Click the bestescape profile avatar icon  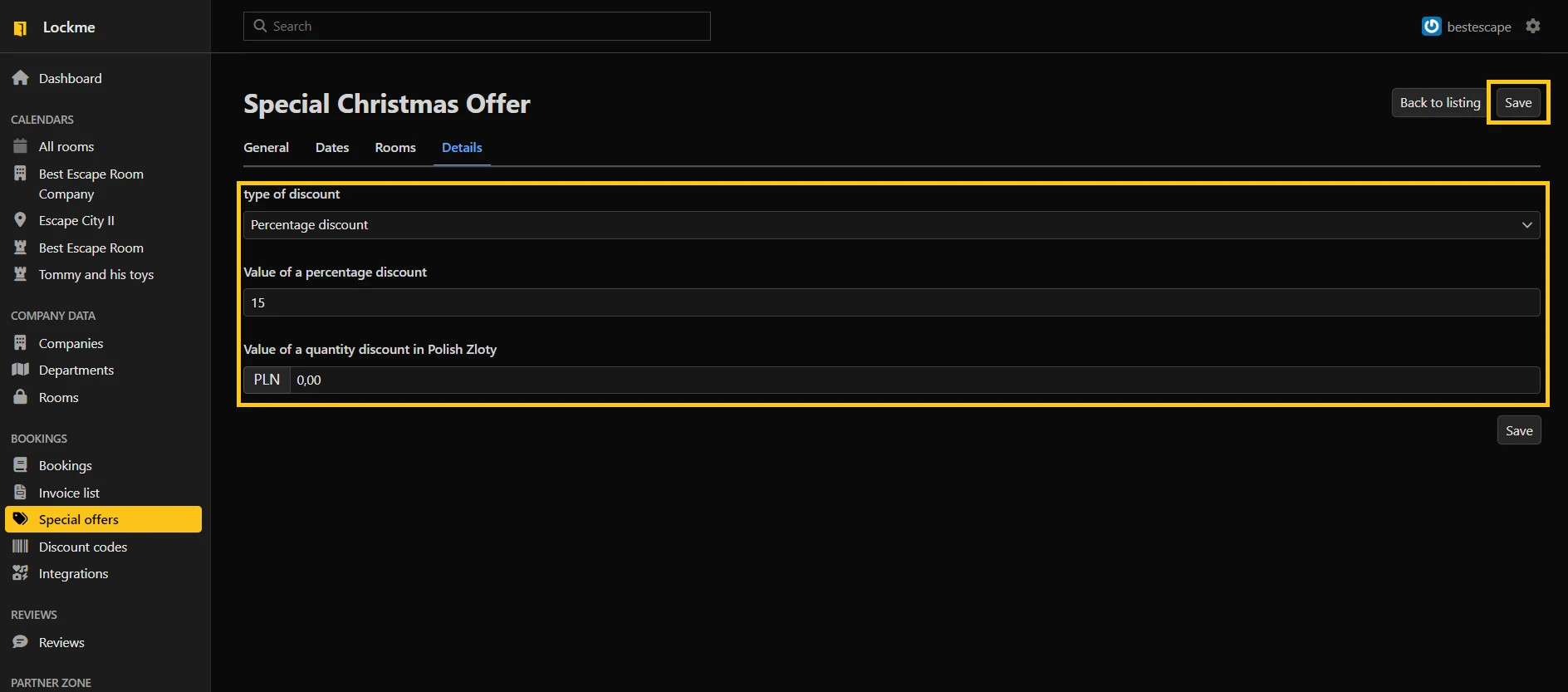1431,27
